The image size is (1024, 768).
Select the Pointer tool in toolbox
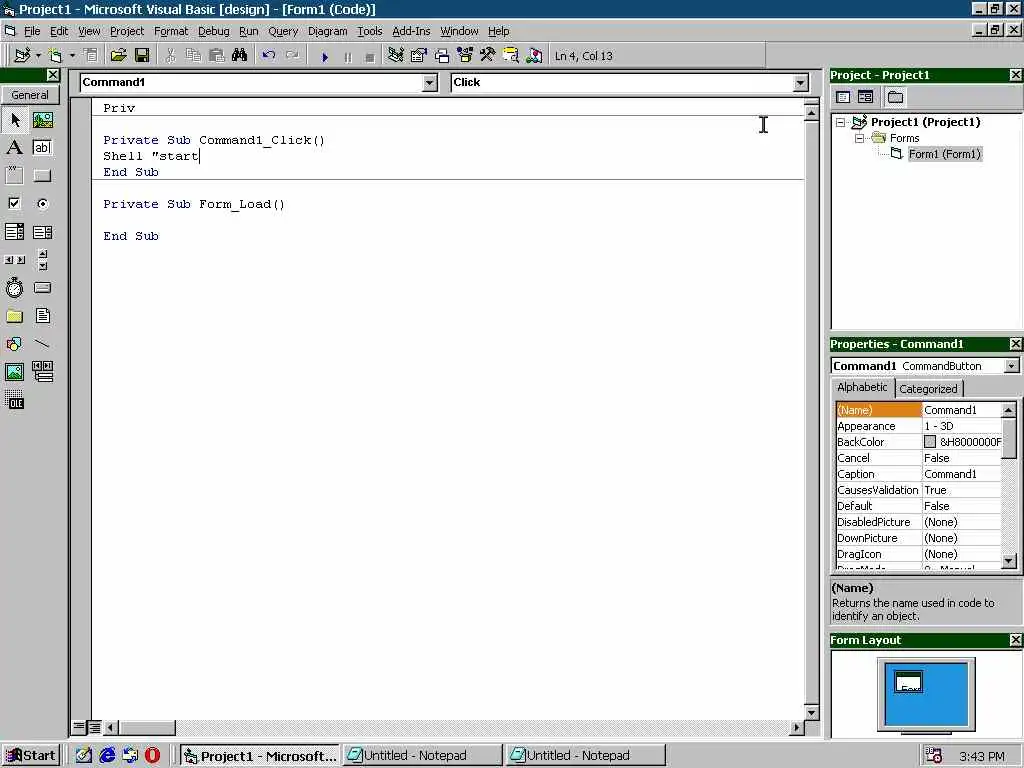[14, 120]
